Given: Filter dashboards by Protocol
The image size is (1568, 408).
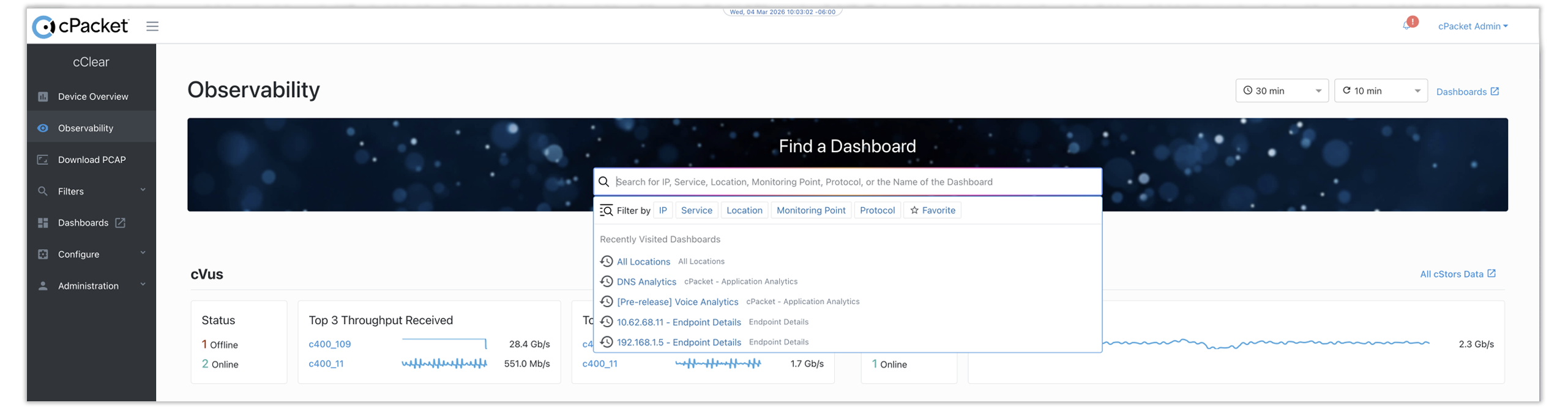Looking at the screenshot, I should [877, 211].
